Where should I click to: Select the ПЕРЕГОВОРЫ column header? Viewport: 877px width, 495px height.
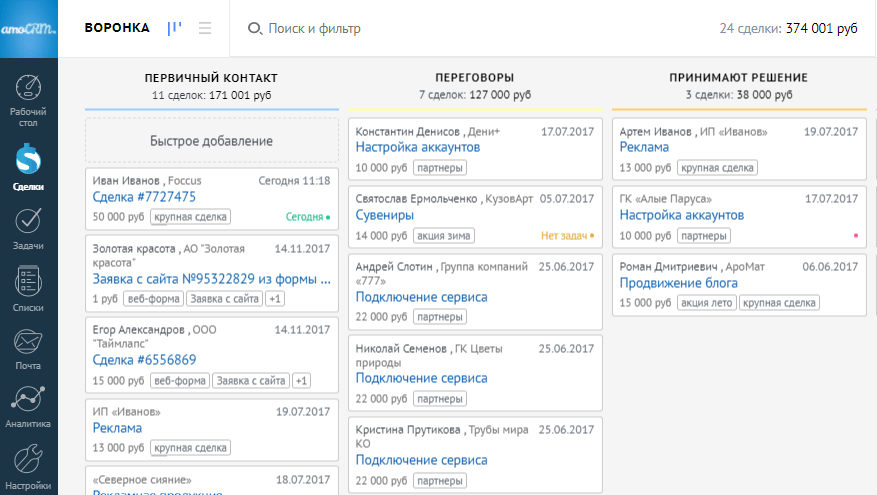point(475,77)
